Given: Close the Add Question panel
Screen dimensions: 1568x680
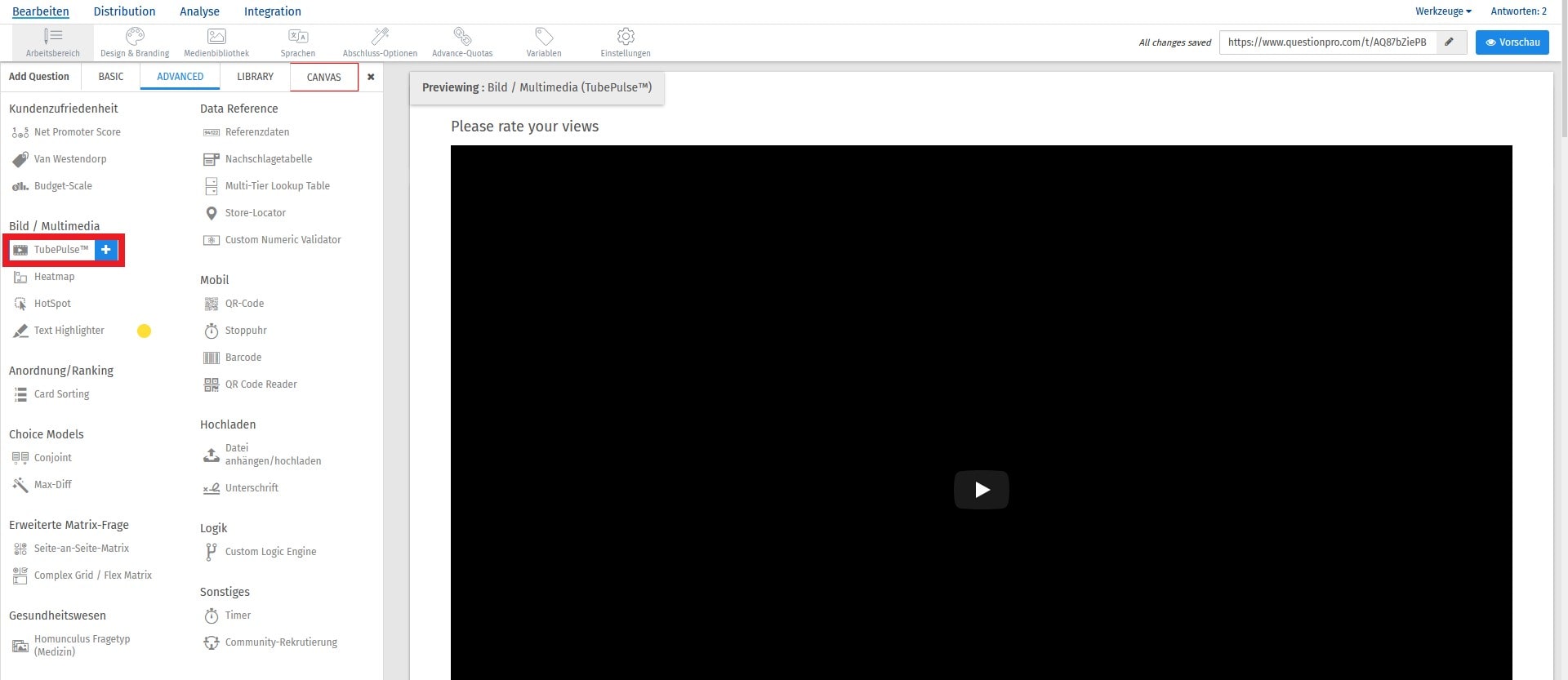Looking at the screenshot, I should (371, 77).
